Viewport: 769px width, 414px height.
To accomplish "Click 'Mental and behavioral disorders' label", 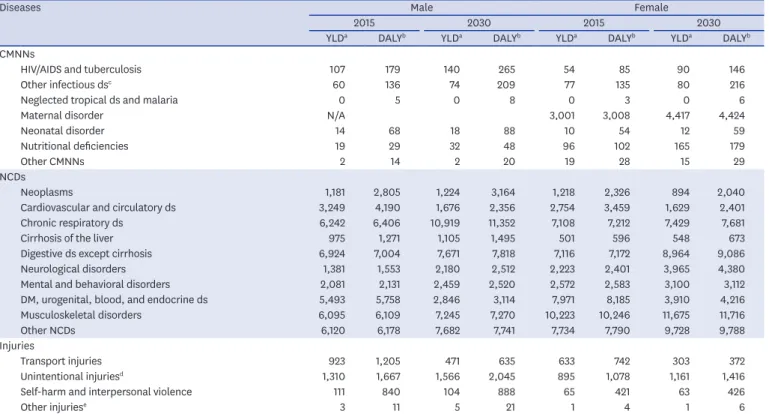I will 95,284.
